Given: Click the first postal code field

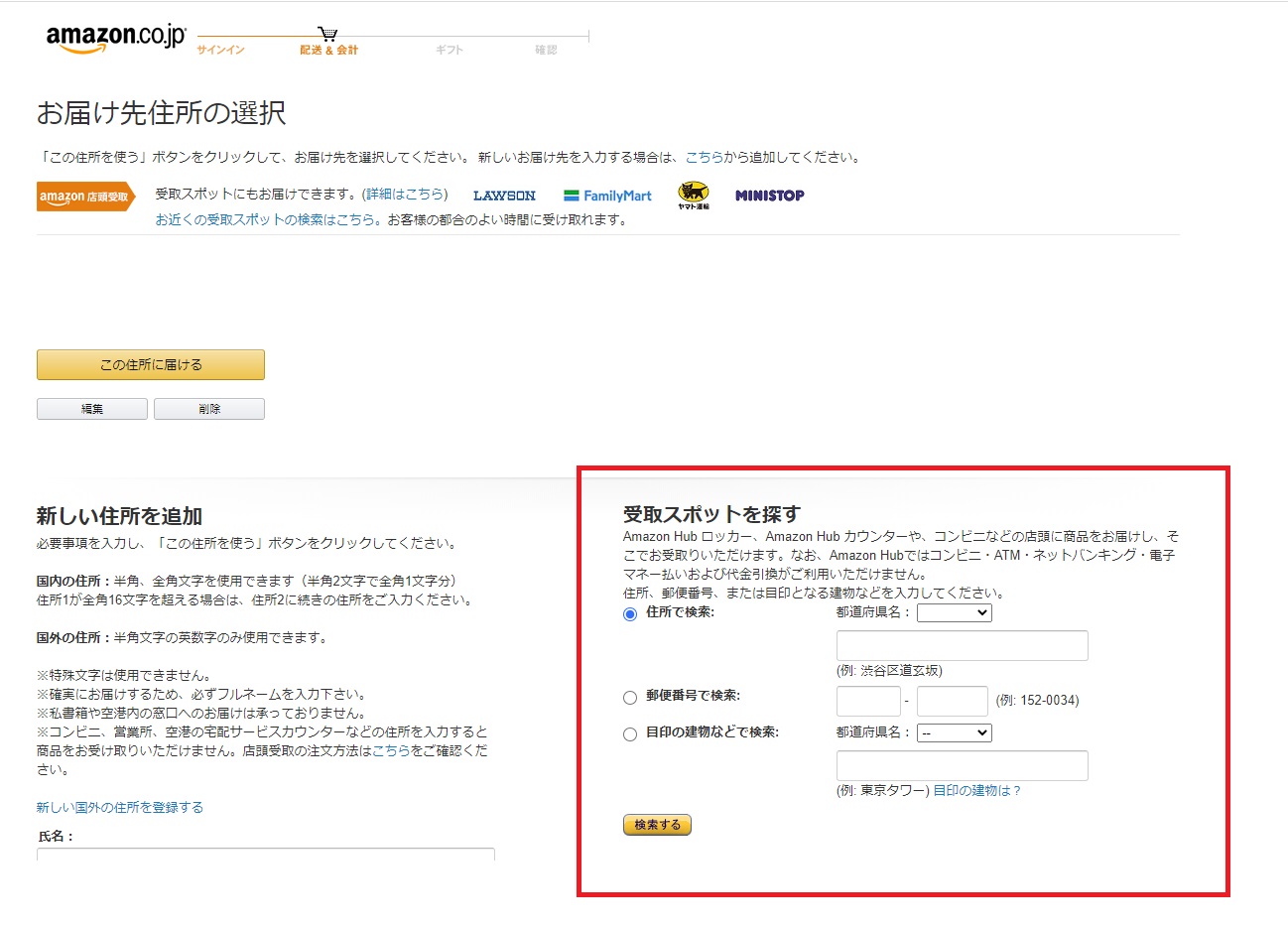Looking at the screenshot, I should (x=868, y=701).
